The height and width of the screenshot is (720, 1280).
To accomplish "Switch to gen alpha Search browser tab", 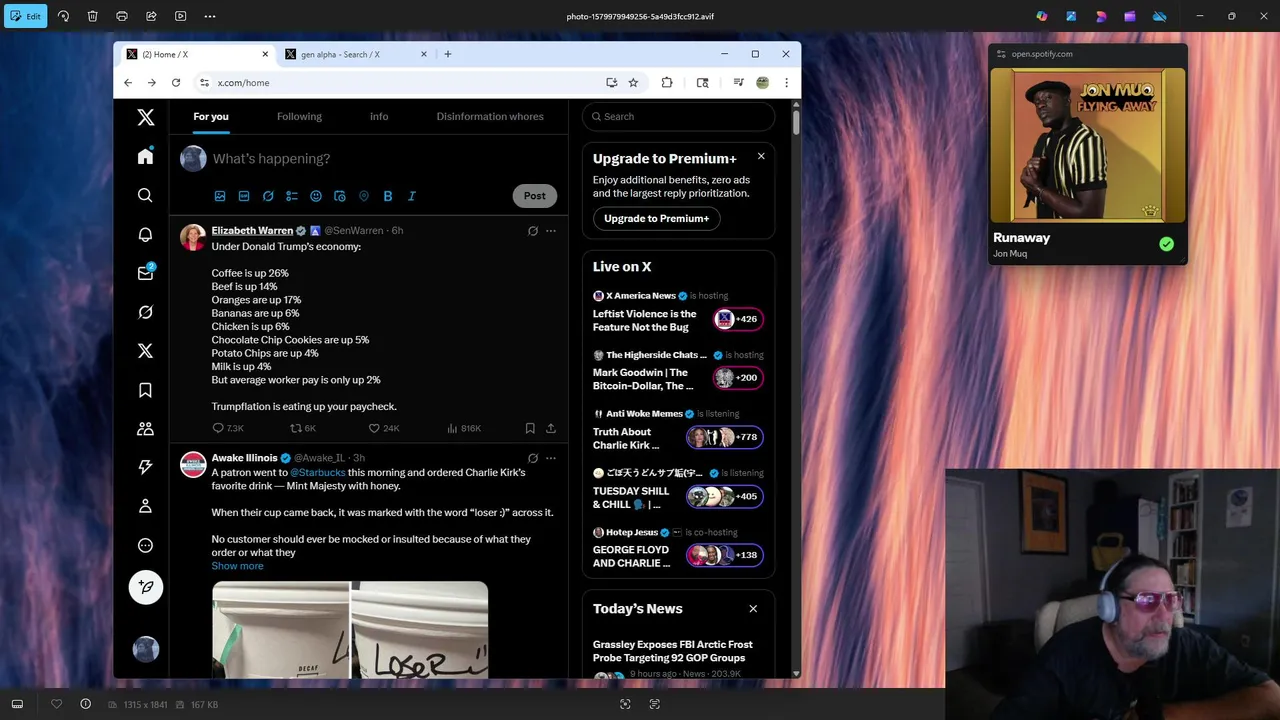I will [355, 54].
